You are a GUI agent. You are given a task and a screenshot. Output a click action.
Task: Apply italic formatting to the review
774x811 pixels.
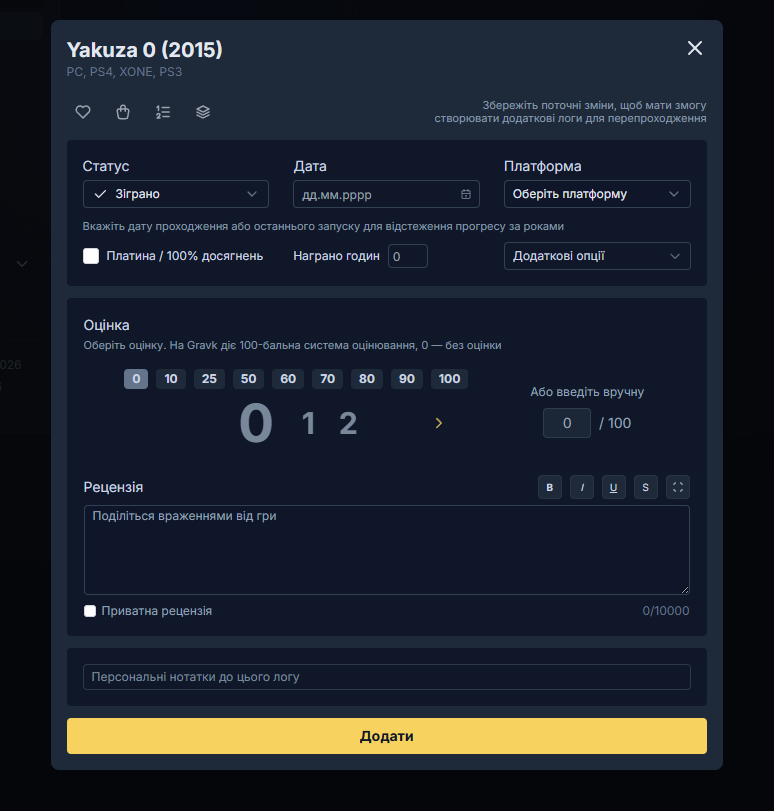click(582, 487)
